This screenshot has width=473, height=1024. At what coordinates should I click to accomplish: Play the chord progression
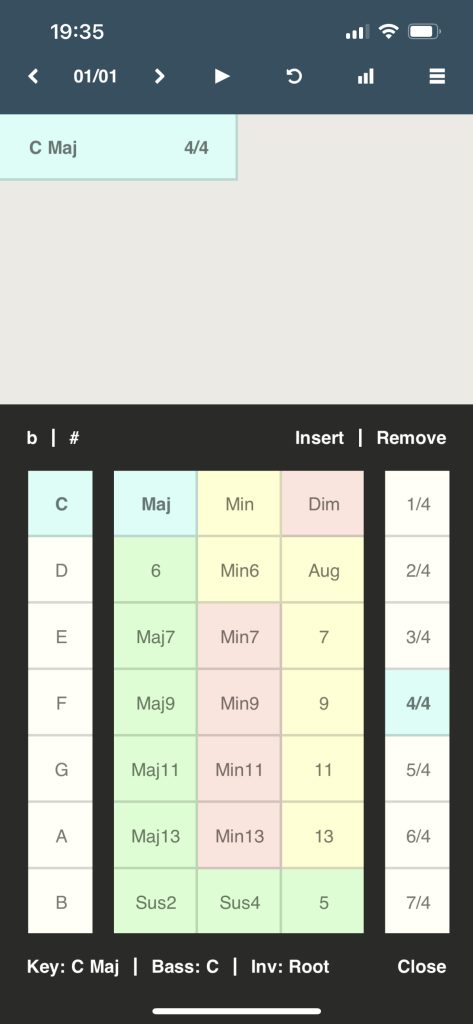point(222,76)
